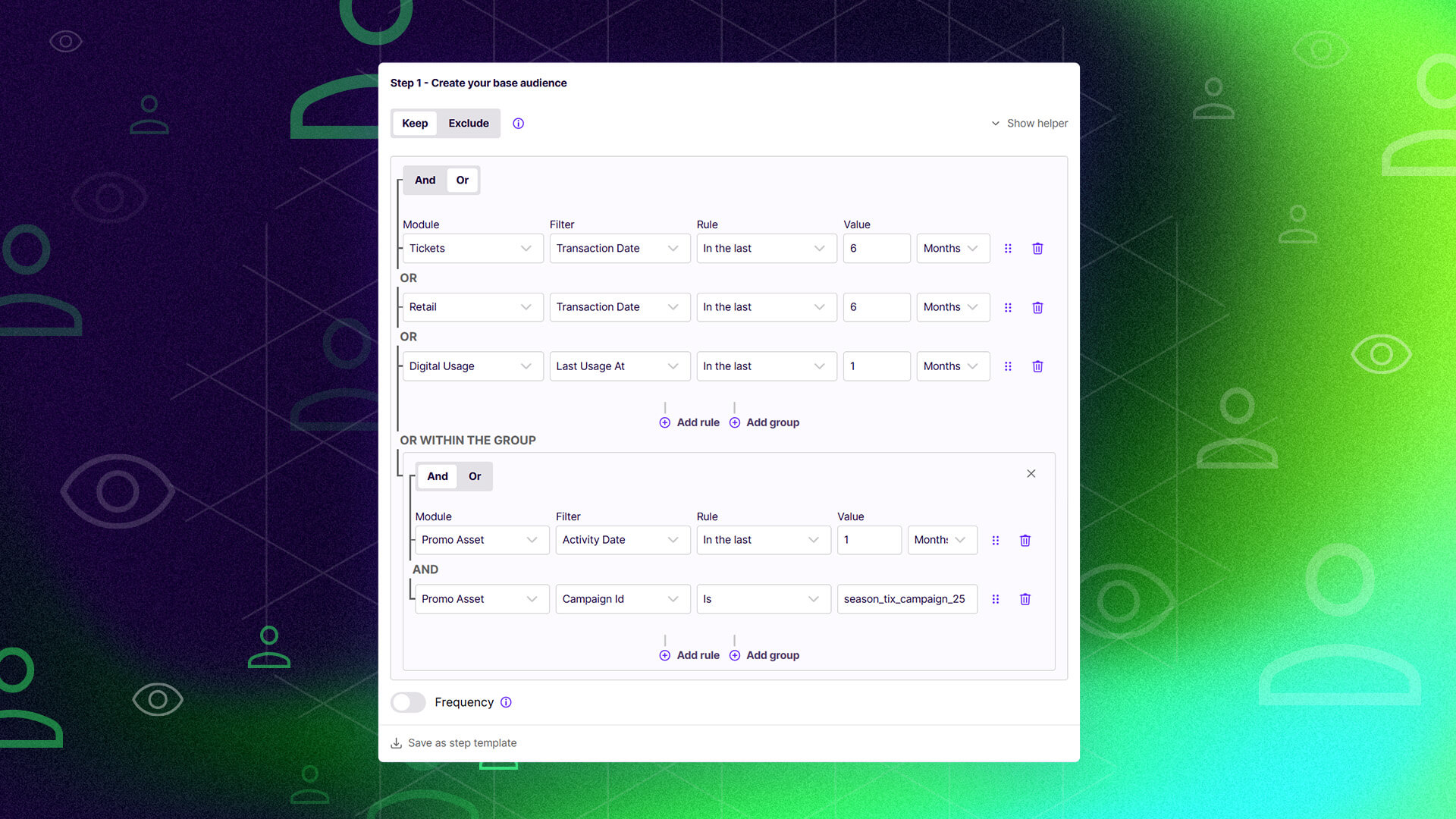Open the Tickets module dropdown

pos(472,249)
